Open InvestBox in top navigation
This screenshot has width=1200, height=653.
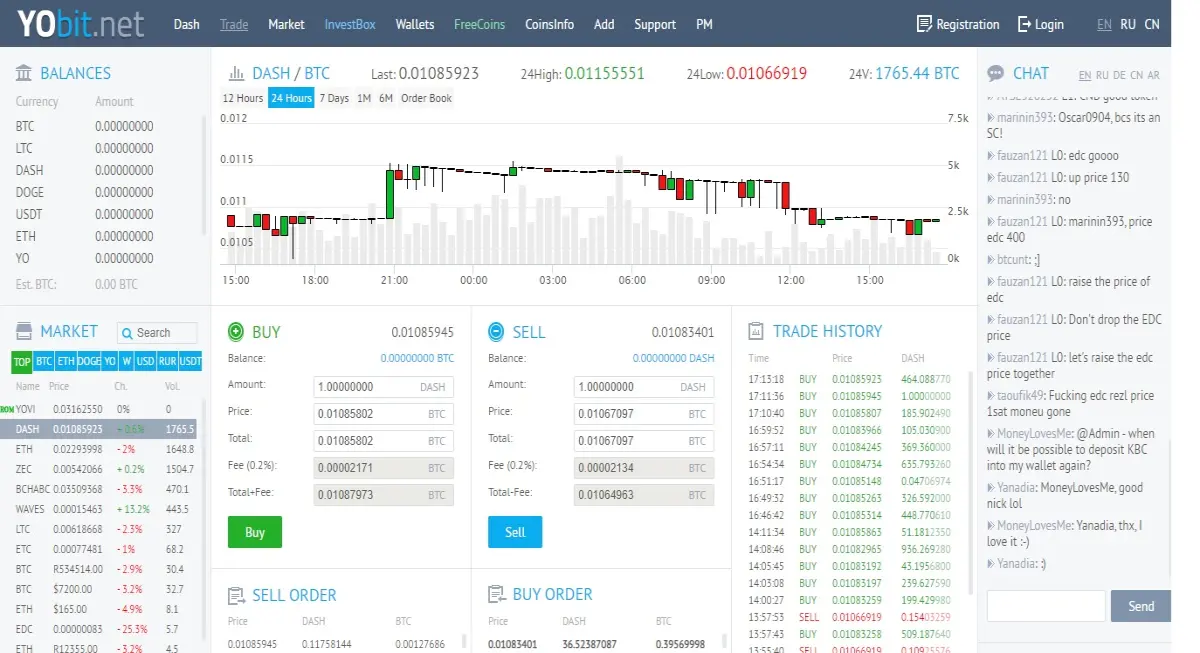350,24
